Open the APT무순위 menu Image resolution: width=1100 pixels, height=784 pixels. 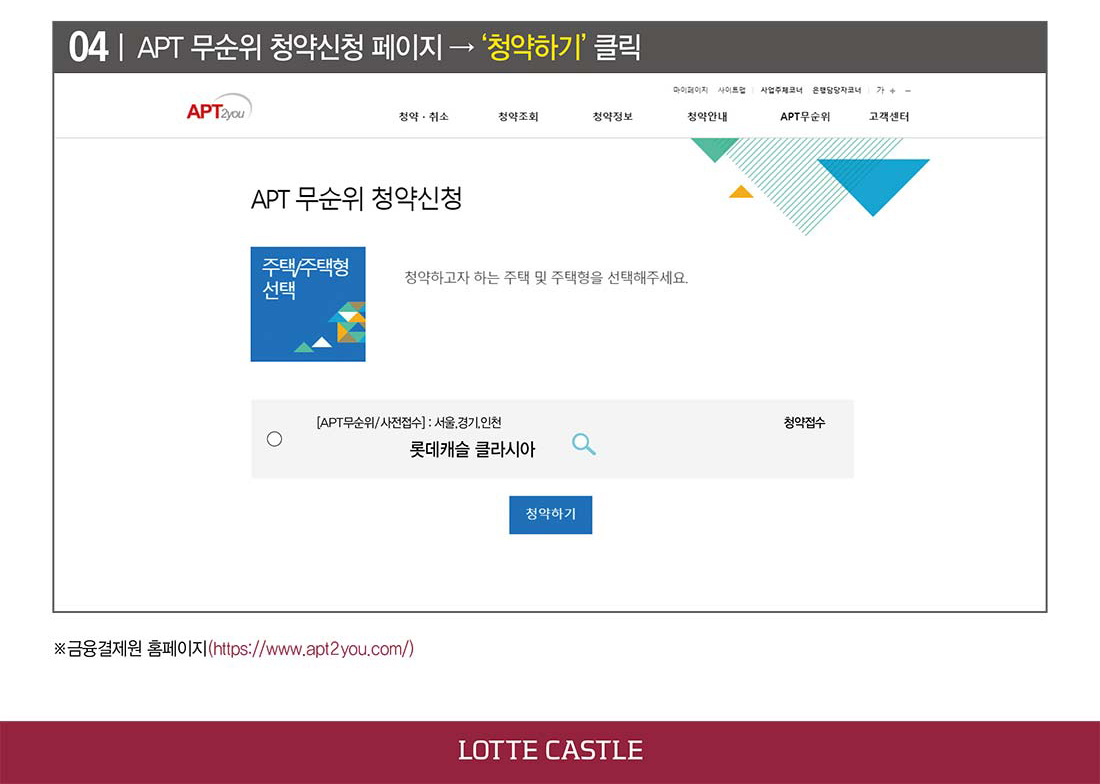coord(805,116)
